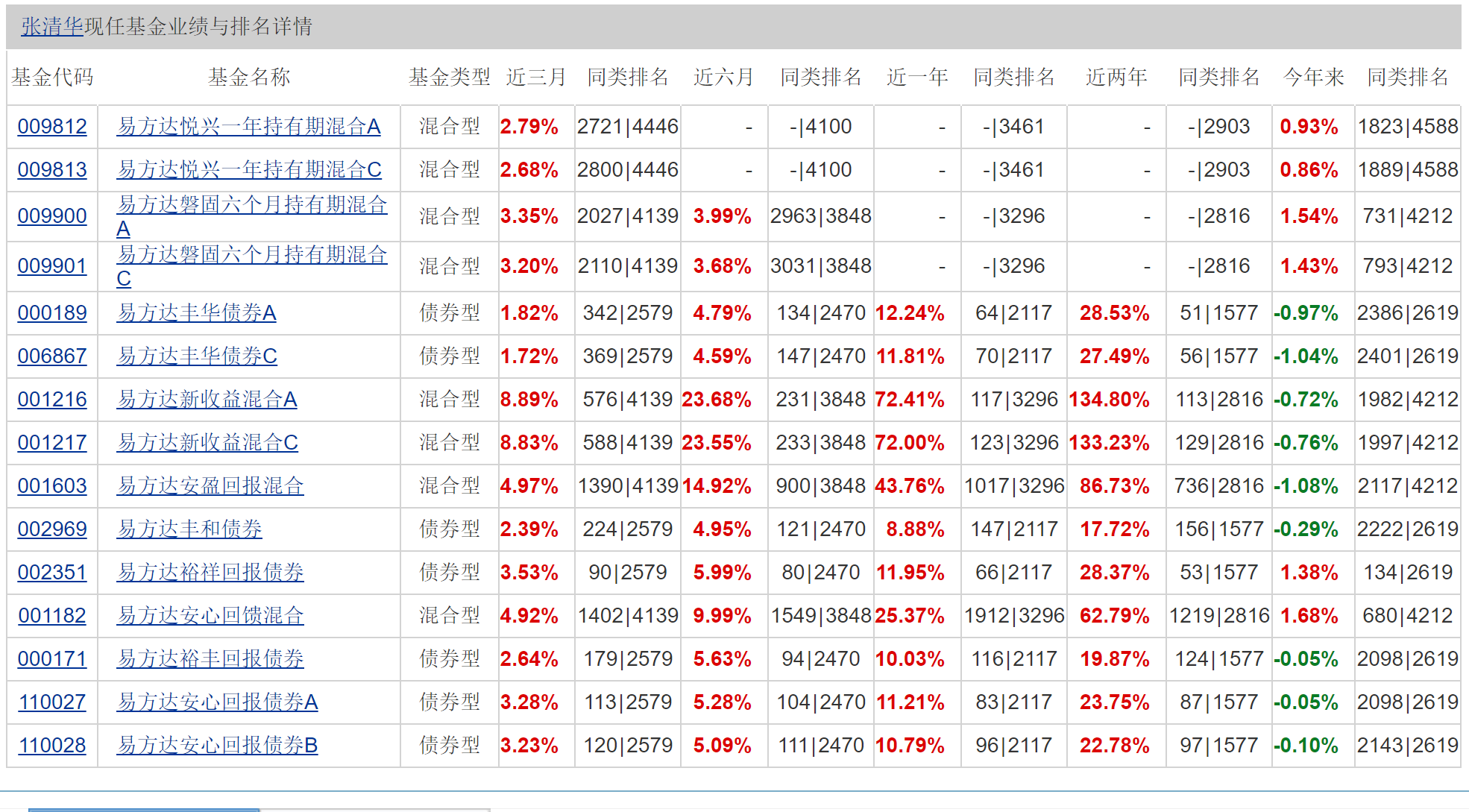Click fund code 002969
This screenshot has height=812, width=1469.
click(x=52, y=529)
